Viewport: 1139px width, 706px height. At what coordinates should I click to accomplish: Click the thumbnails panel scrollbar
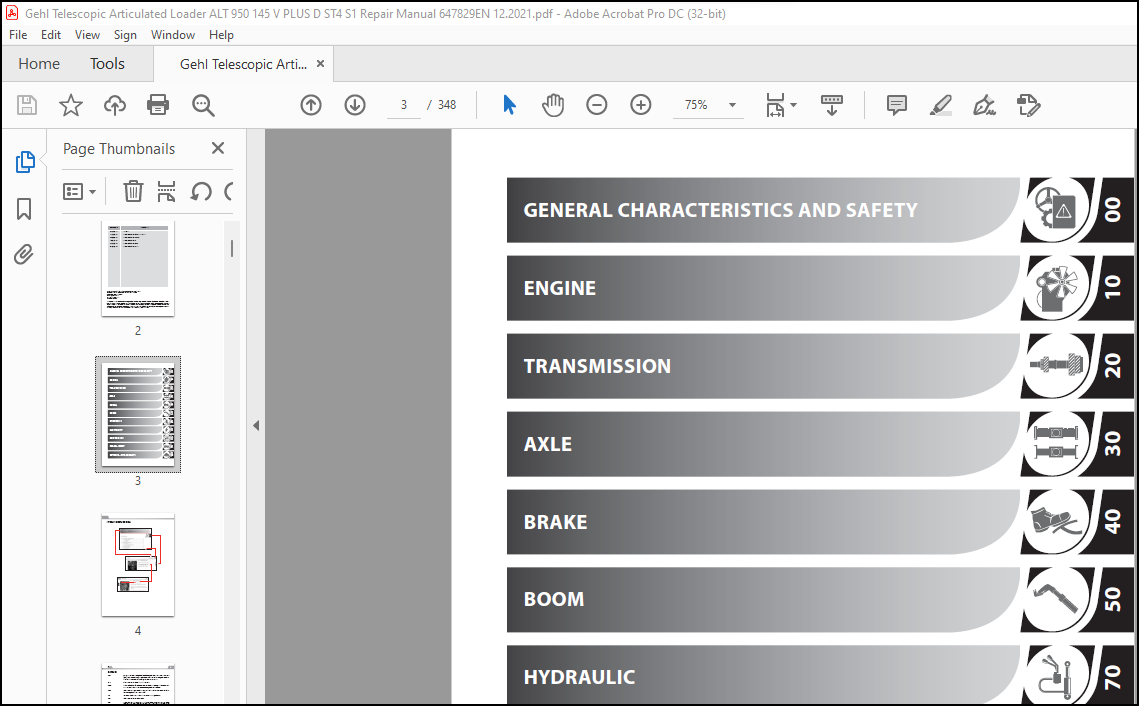(x=232, y=248)
